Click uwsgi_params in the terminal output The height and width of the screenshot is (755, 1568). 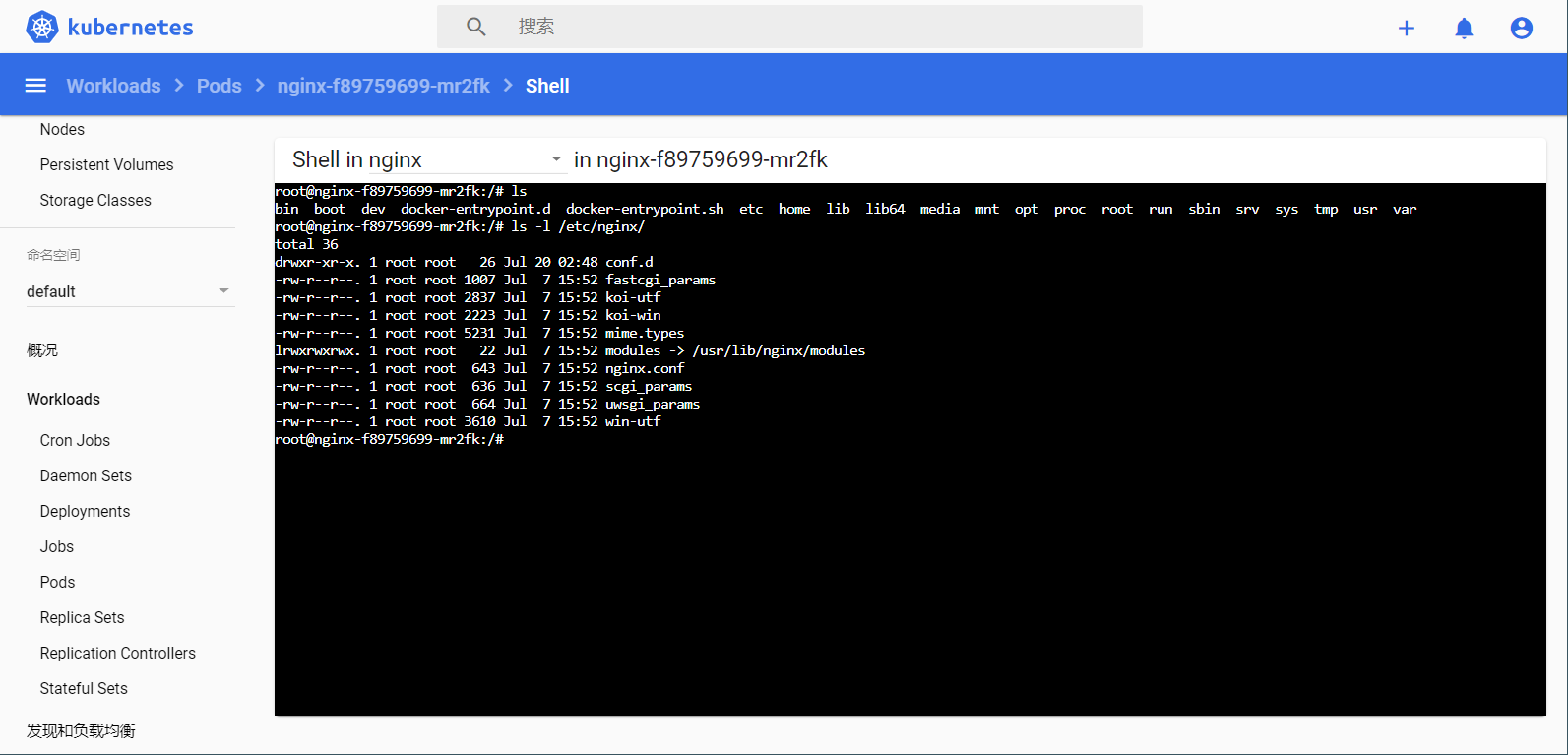pyautogui.click(x=653, y=404)
